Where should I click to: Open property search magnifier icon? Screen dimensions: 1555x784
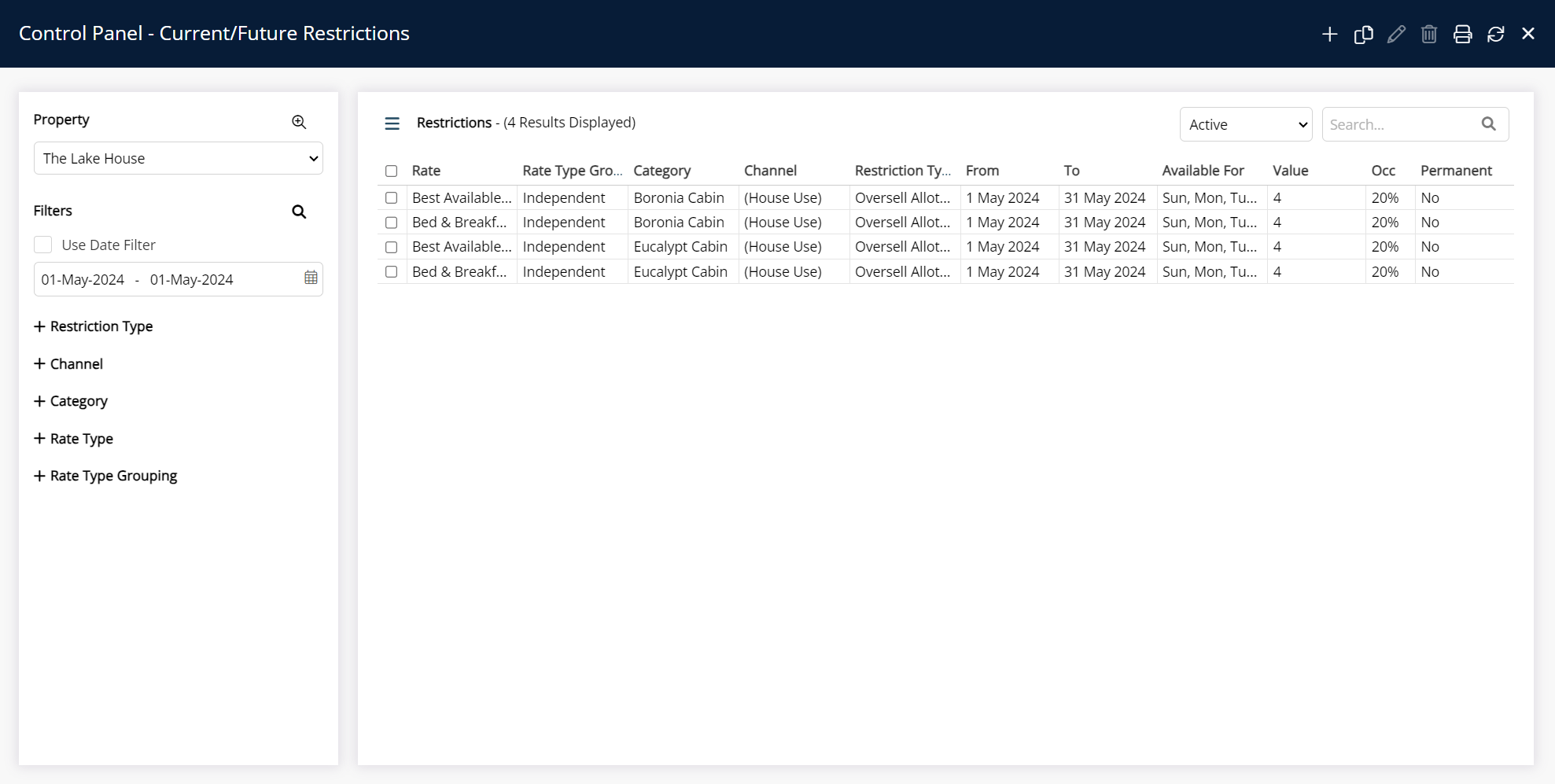pyautogui.click(x=299, y=122)
